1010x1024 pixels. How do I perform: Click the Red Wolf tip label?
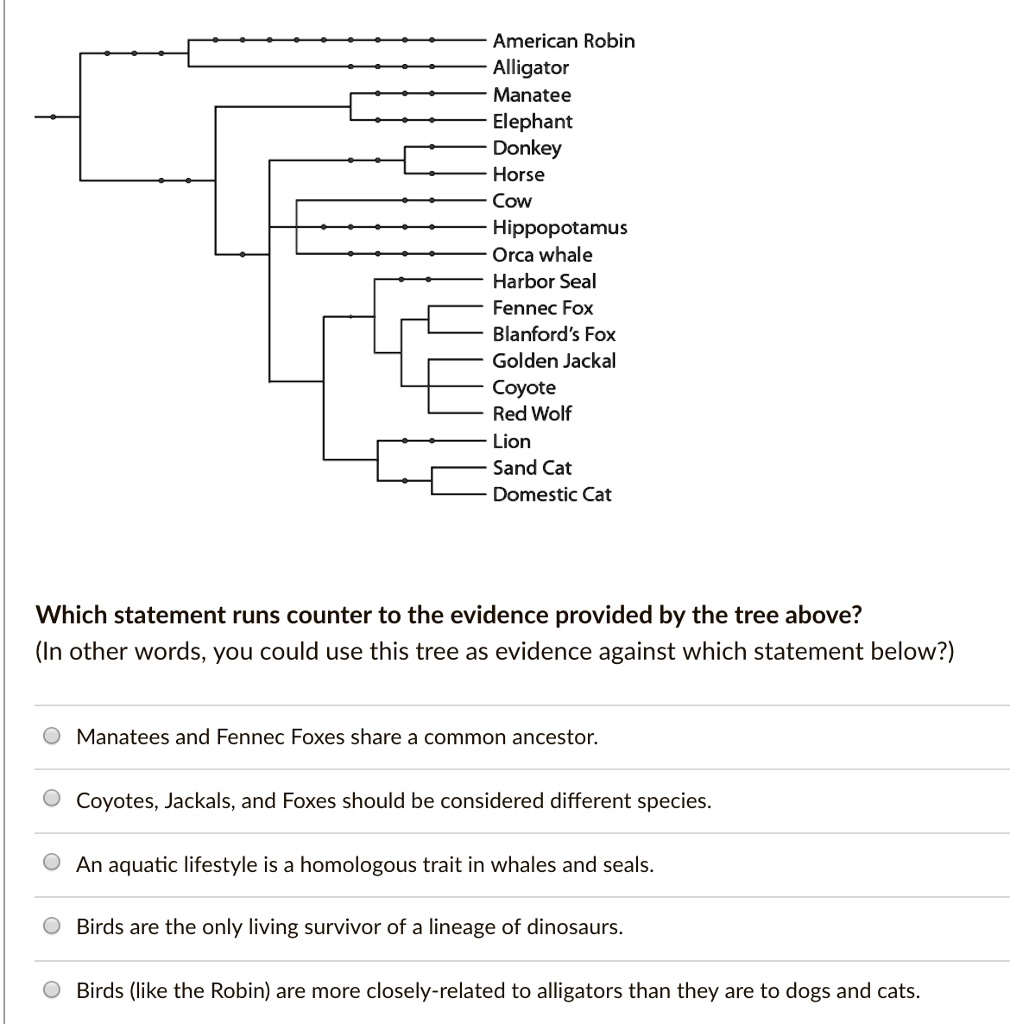pos(531,413)
